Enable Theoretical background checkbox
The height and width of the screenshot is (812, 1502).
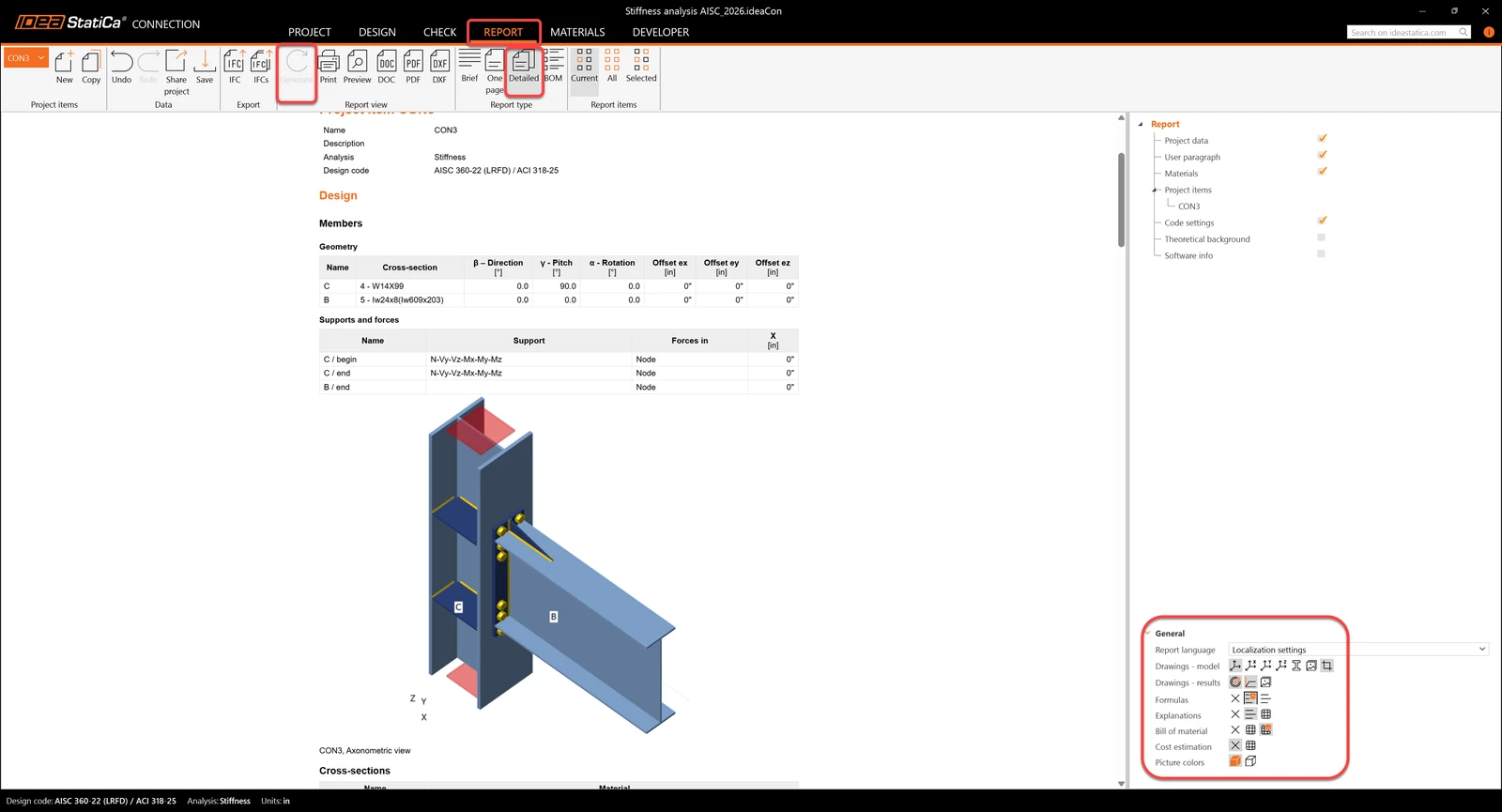(1322, 237)
